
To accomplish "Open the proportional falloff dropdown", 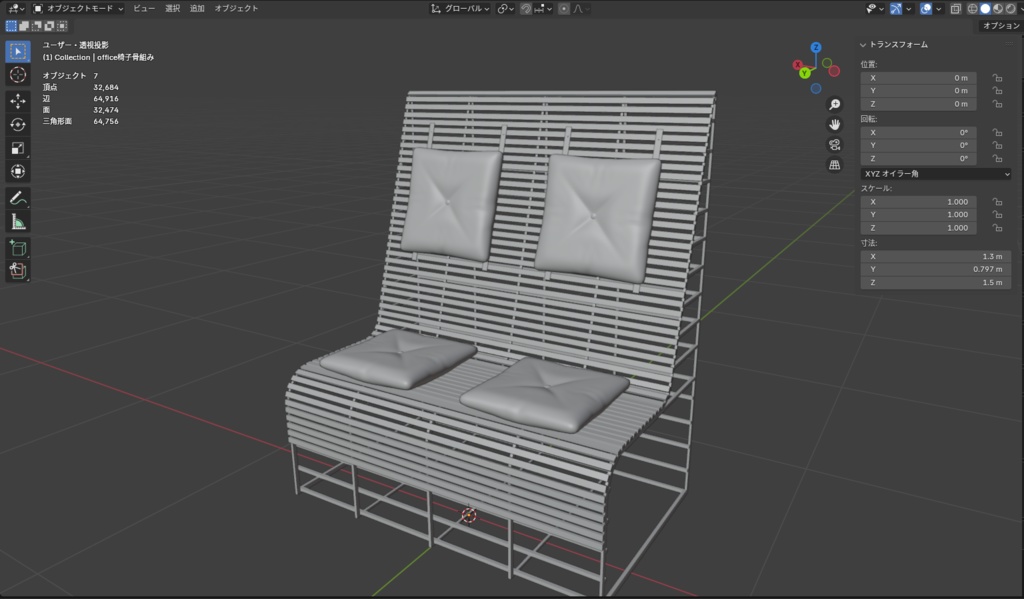I will [x=581, y=9].
